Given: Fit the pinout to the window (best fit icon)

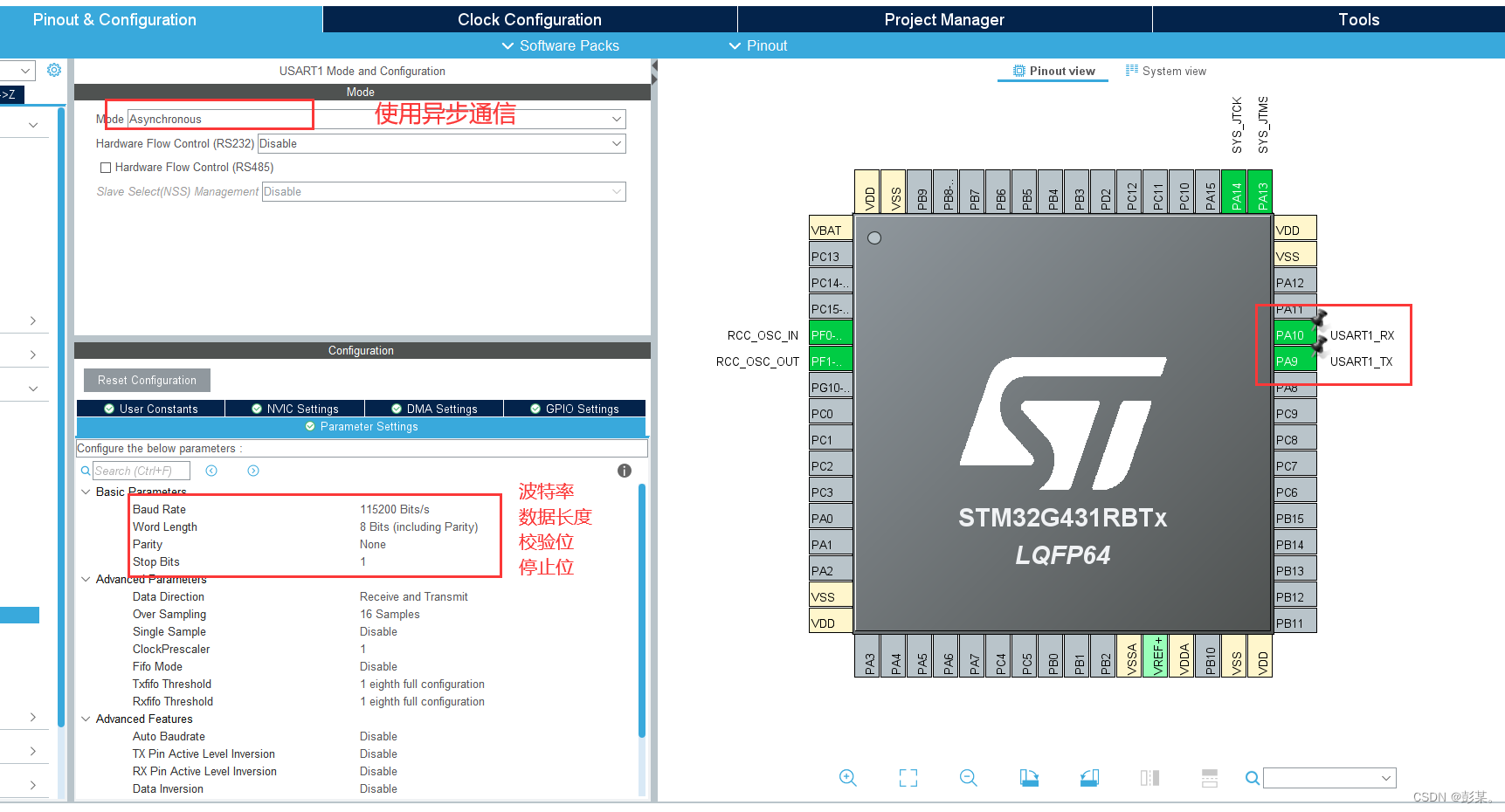Looking at the screenshot, I should click(x=908, y=778).
